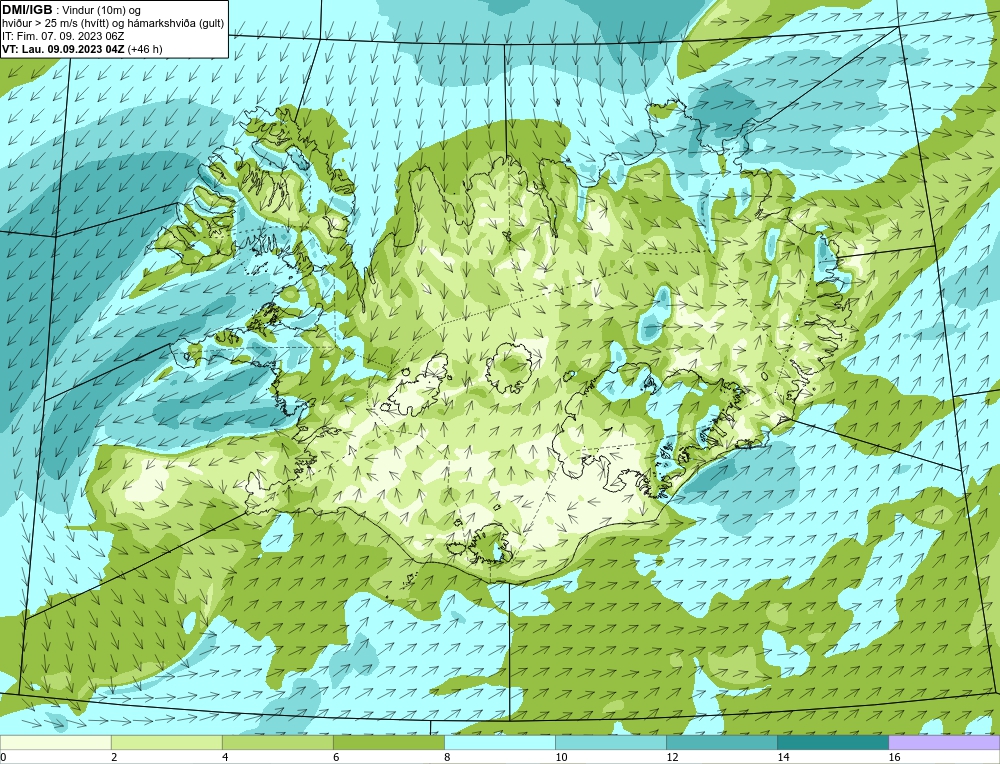
Task: Click the dark teal 14–16 m/s legend swatch
Action: 832,743
